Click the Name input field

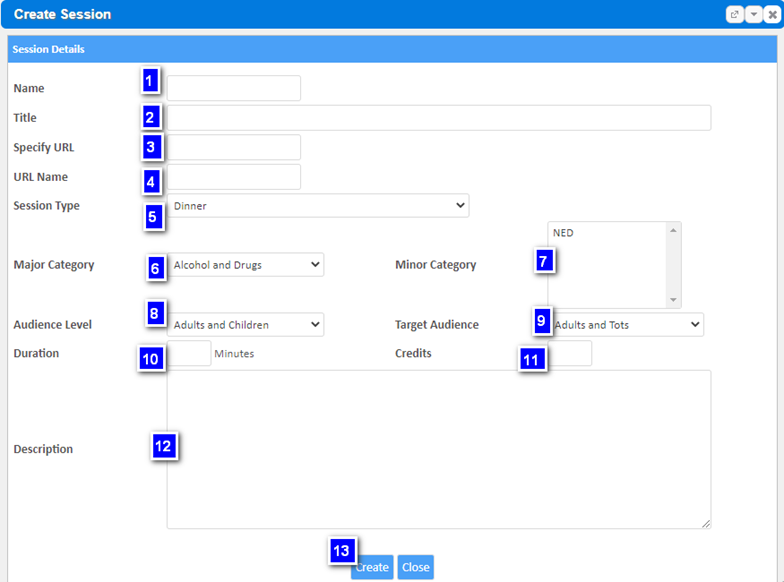(234, 88)
